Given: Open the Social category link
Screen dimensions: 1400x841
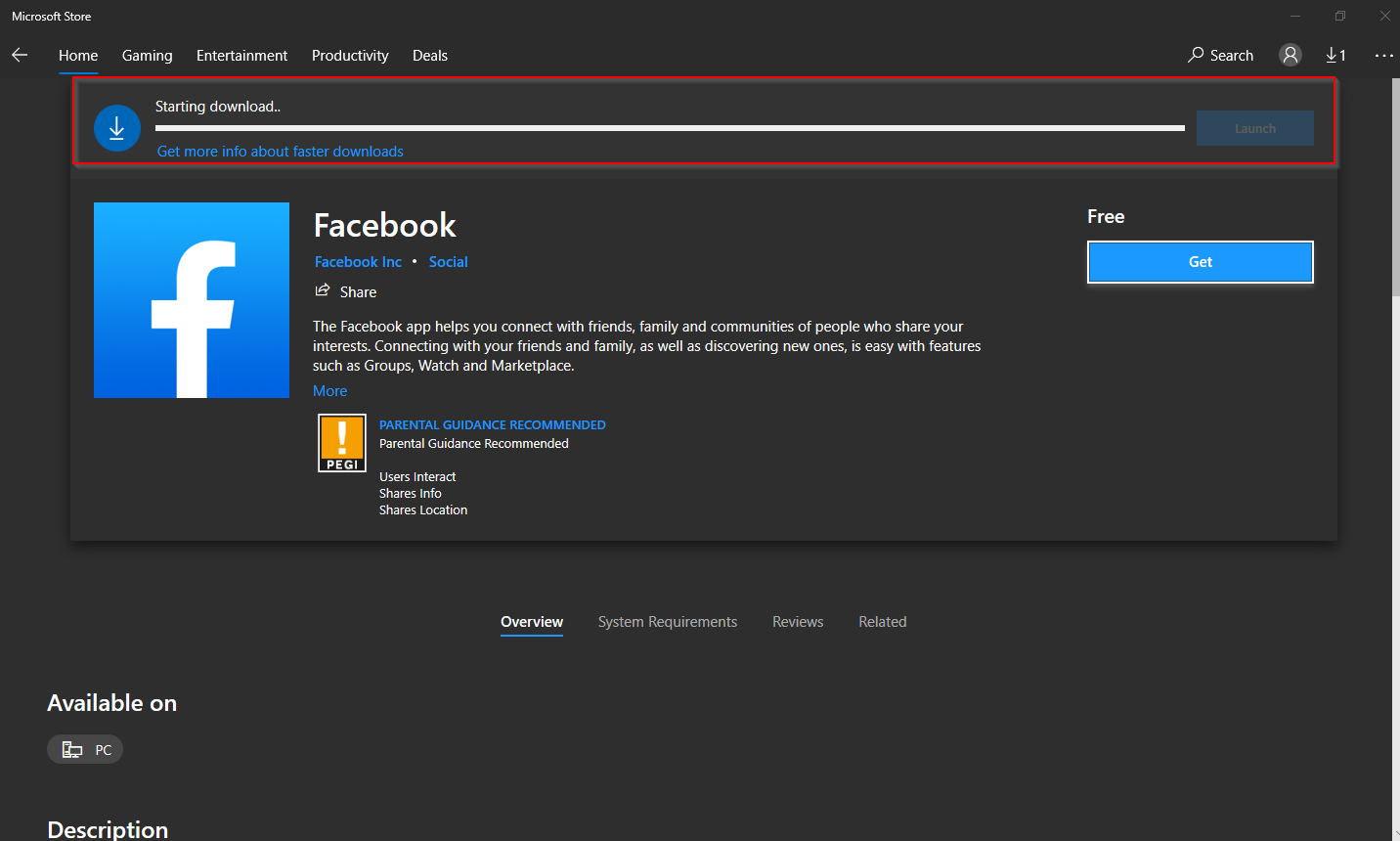Looking at the screenshot, I should pyautogui.click(x=449, y=262).
